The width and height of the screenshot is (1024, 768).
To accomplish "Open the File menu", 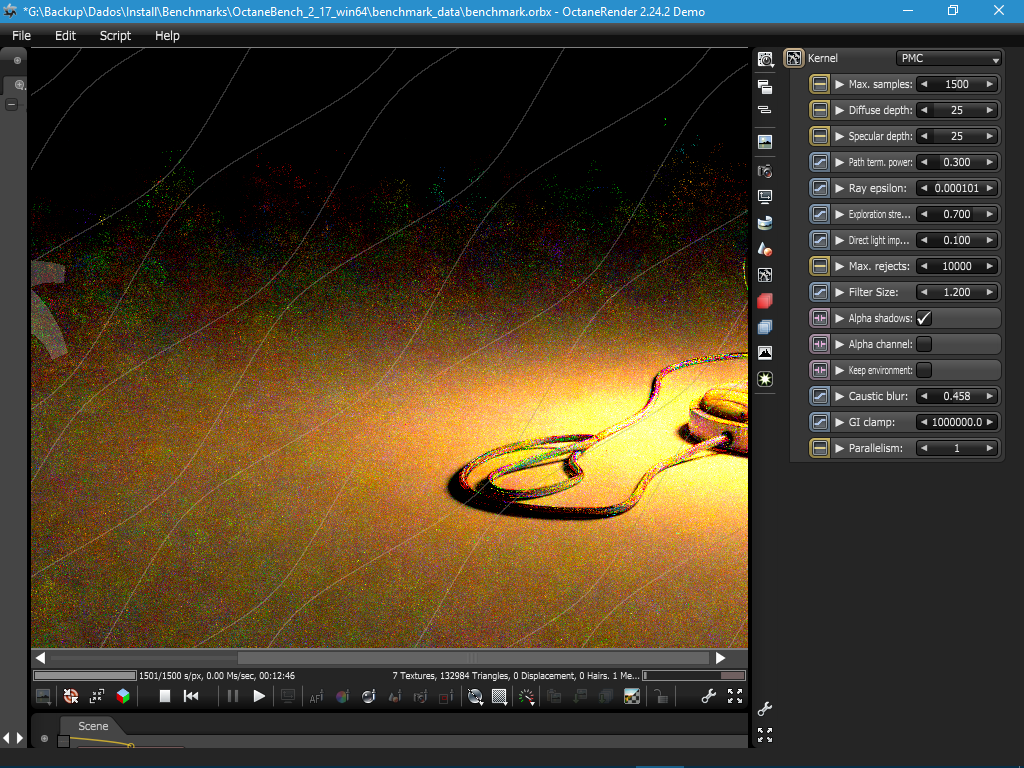I will (21, 35).
